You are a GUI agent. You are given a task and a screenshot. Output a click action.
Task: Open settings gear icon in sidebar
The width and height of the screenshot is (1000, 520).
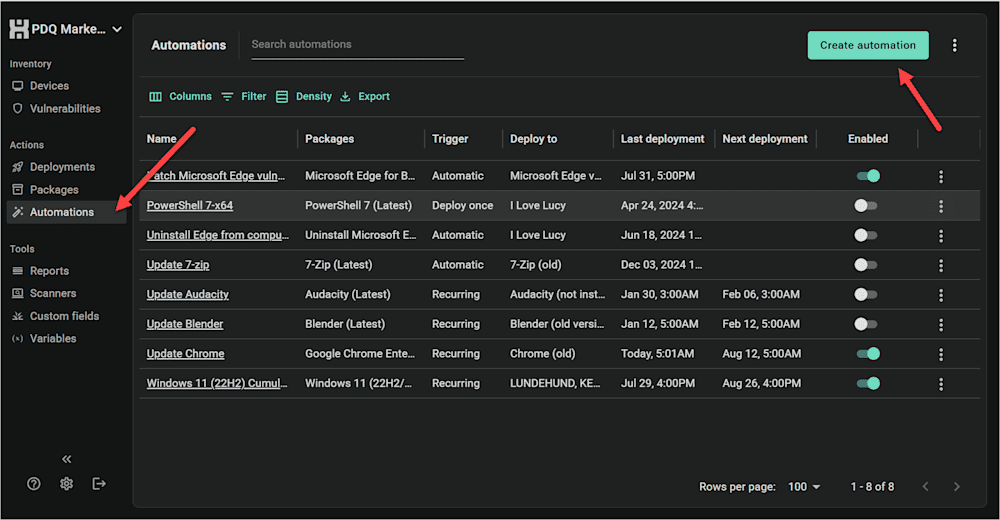[x=66, y=484]
